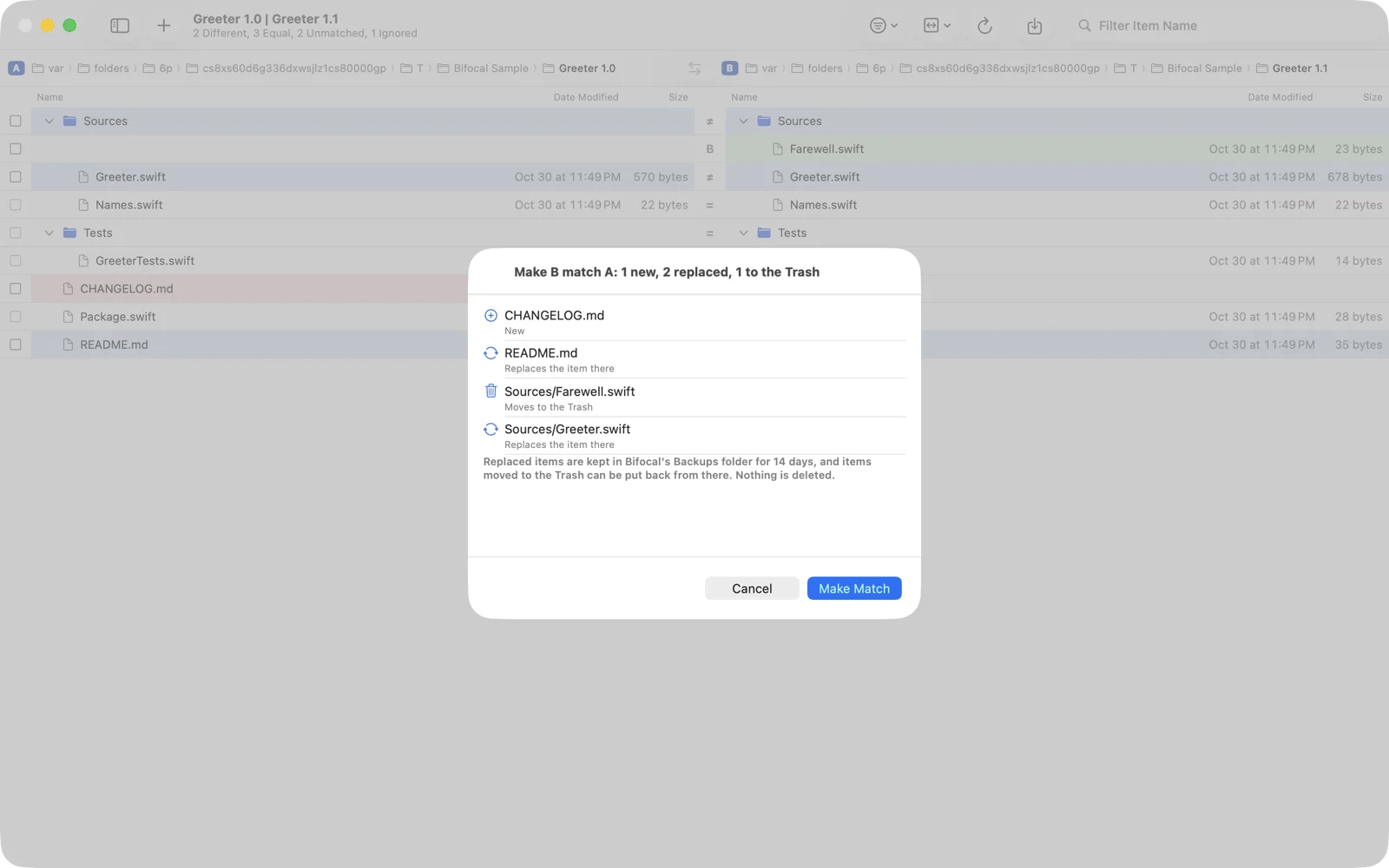
Task: Collapse the left Sources folder chevron
Action: click(x=49, y=122)
